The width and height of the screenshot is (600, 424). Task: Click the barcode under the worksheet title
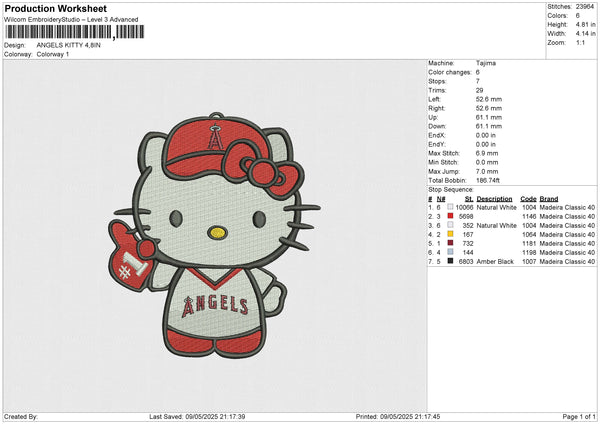pyautogui.click(x=75, y=32)
